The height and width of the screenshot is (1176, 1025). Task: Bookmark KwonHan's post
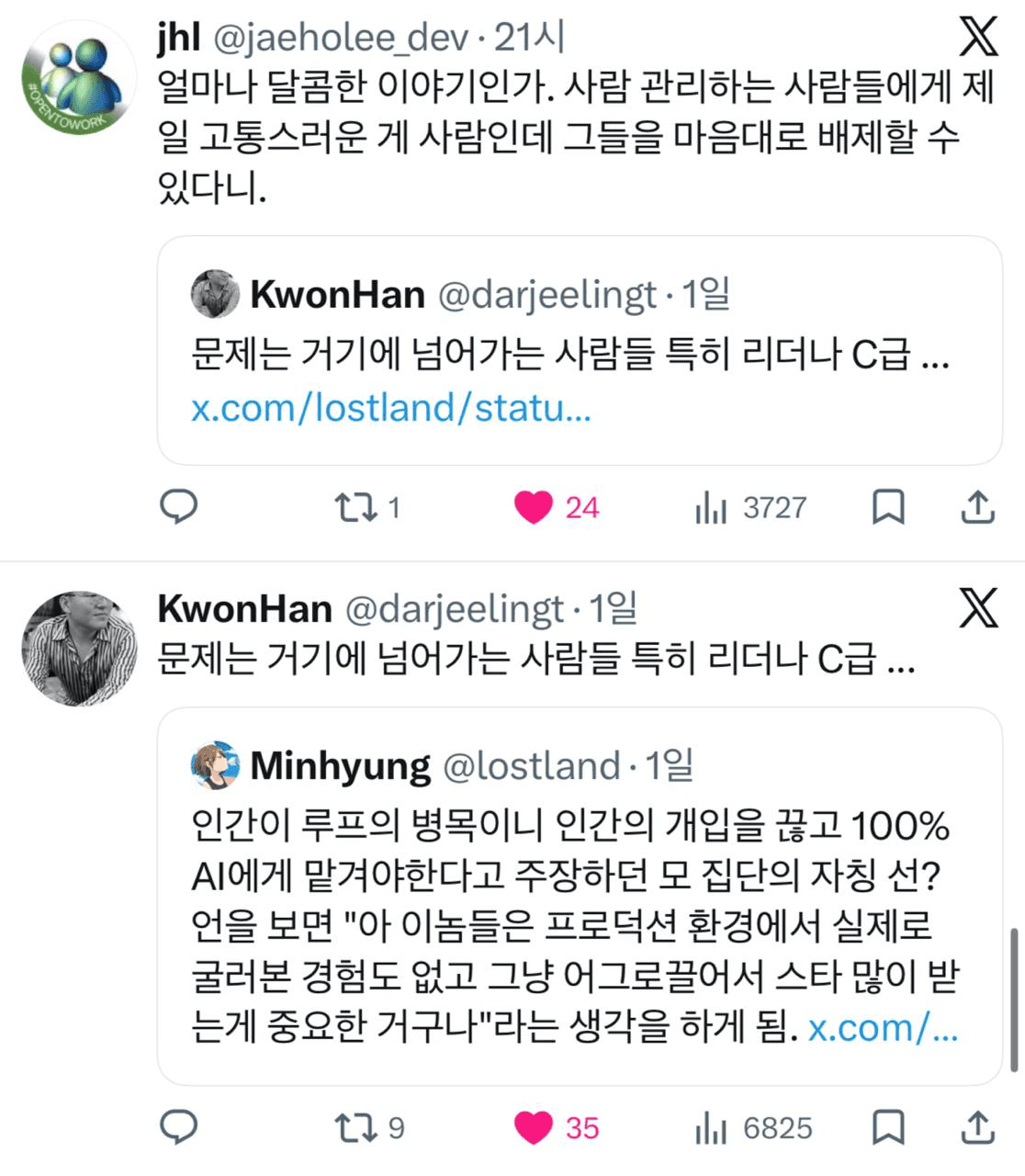click(x=887, y=1127)
